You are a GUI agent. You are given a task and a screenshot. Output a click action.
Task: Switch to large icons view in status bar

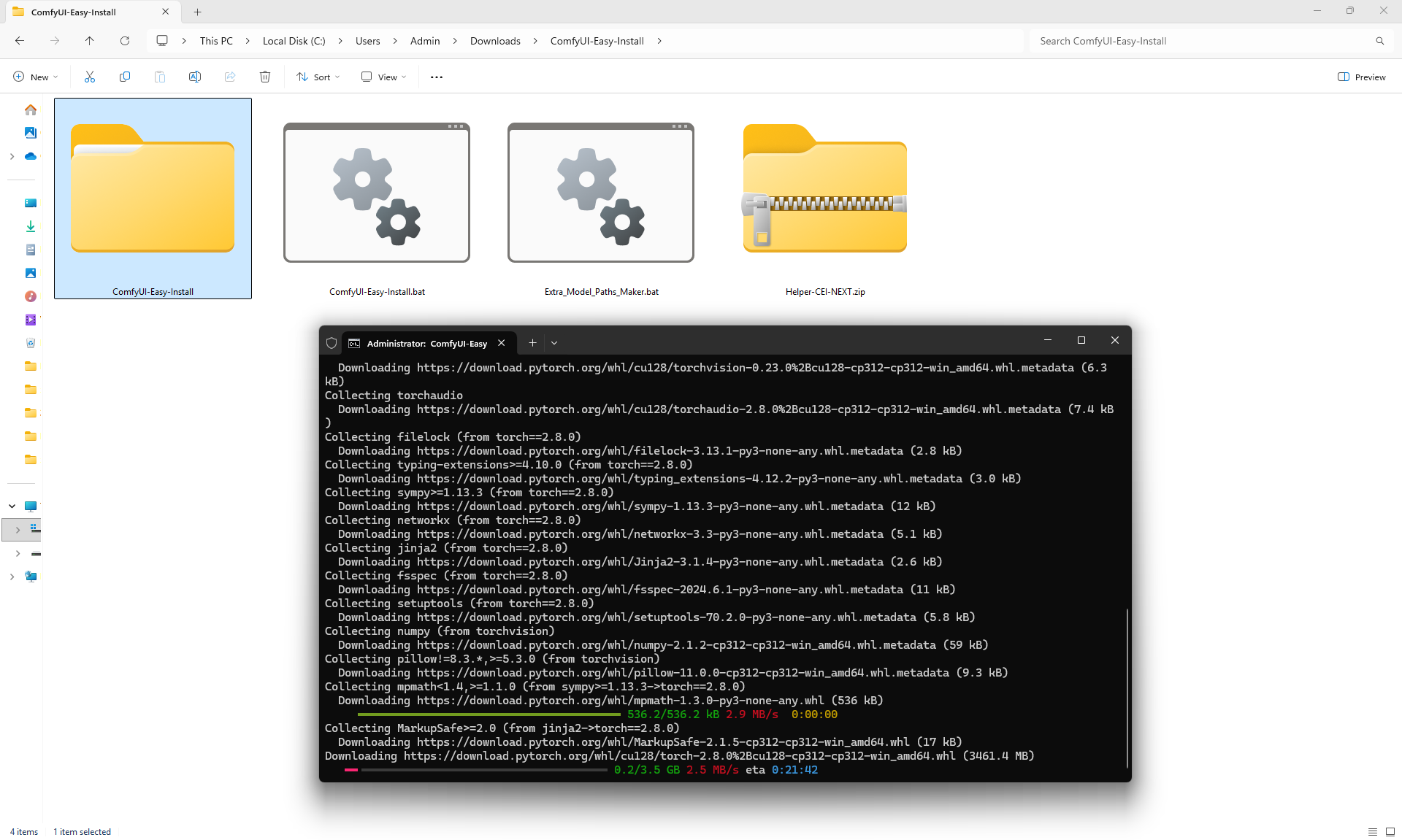click(1390, 832)
